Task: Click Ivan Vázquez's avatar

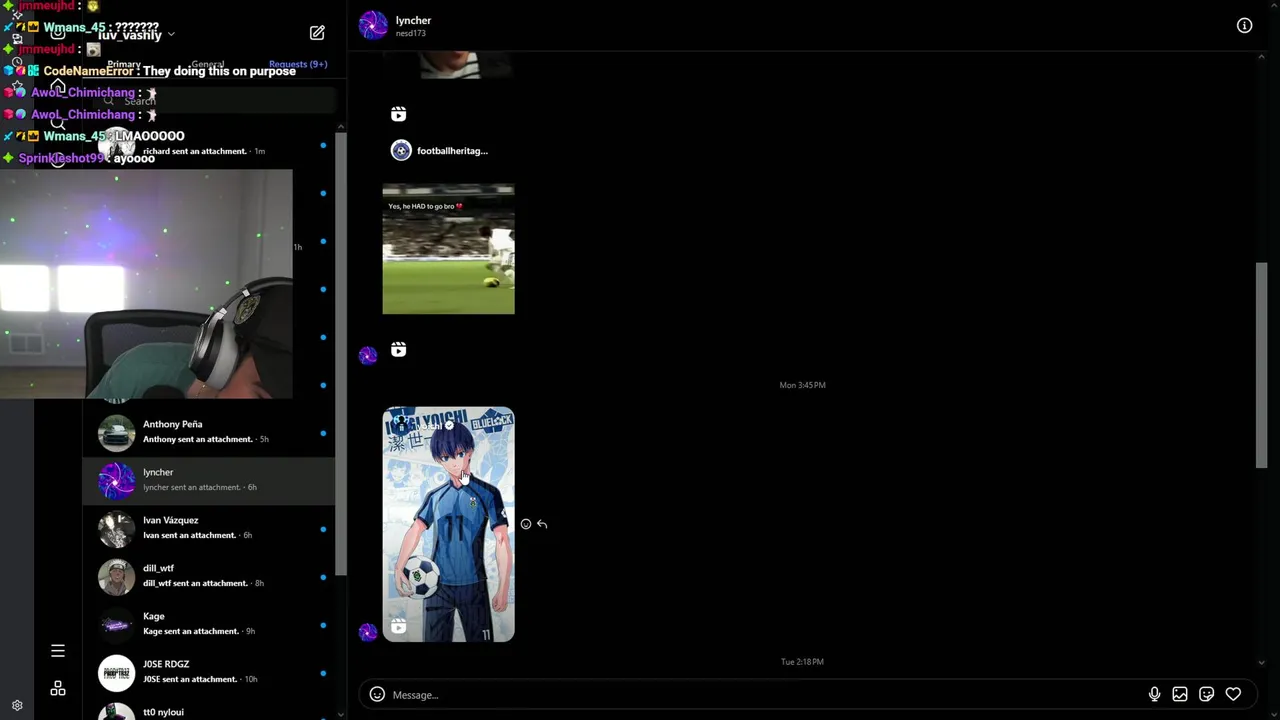Action: pos(116,529)
